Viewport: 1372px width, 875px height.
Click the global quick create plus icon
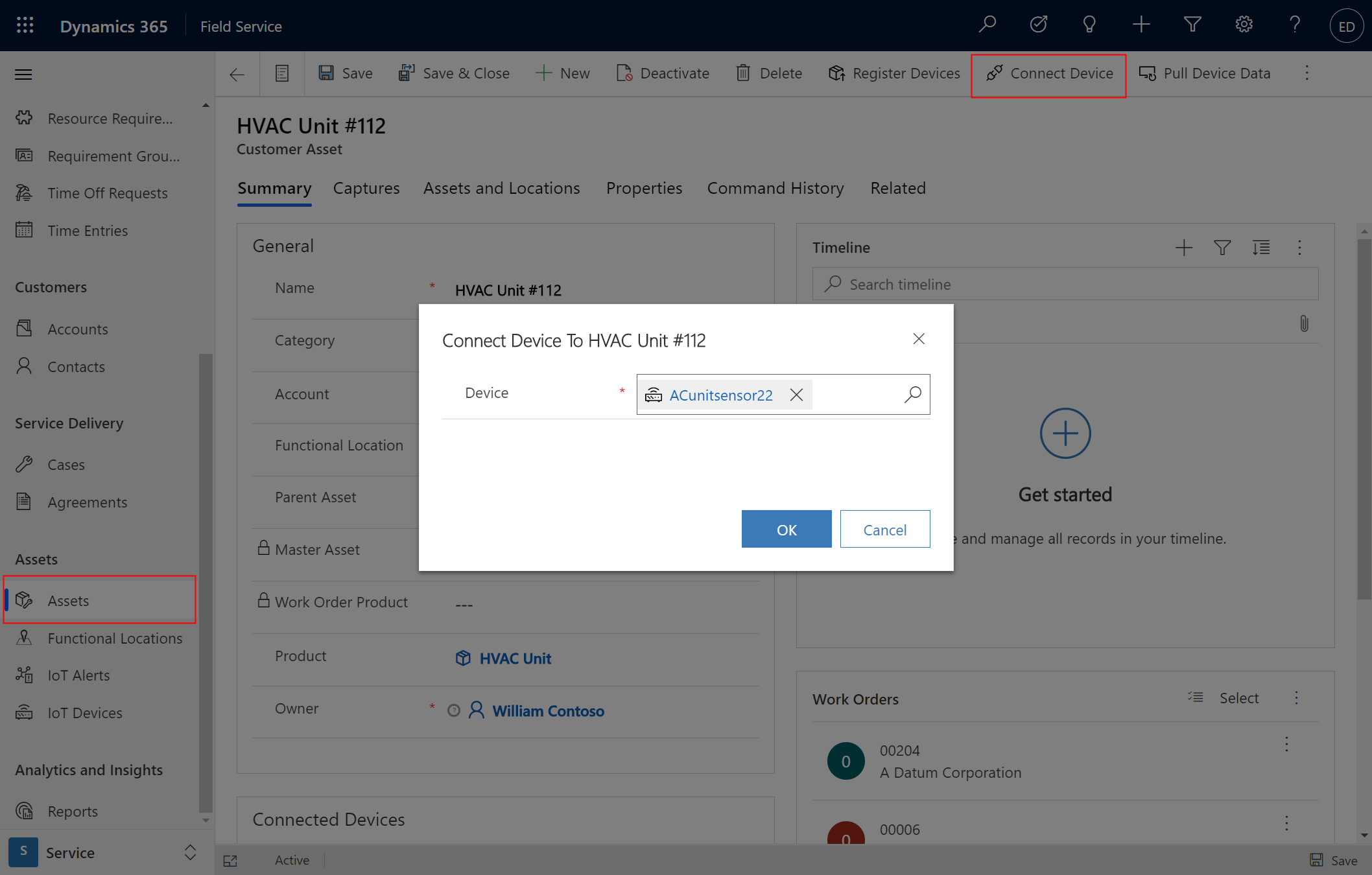click(1141, 25)
